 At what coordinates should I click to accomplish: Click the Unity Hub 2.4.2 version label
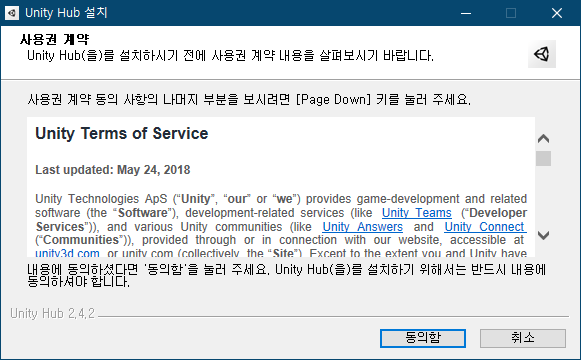point(53,314)
